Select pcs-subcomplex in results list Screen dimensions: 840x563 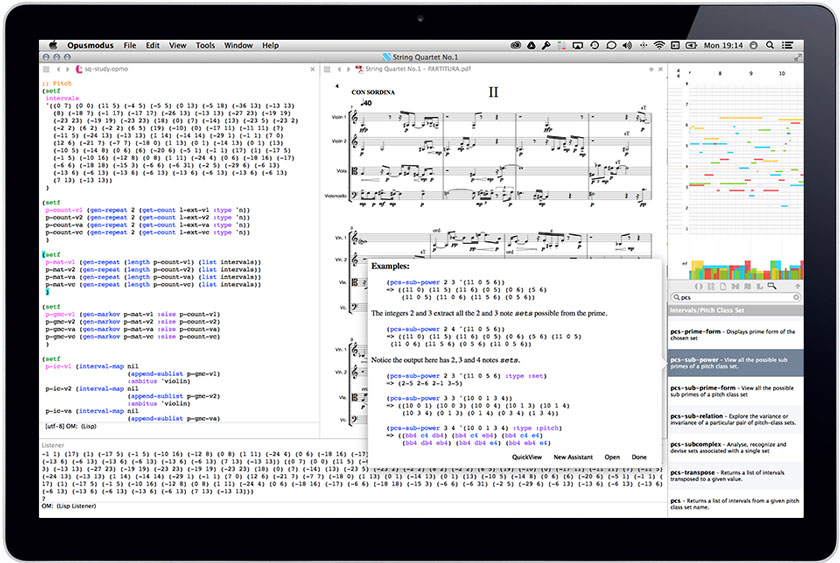(x=736, y=447)
